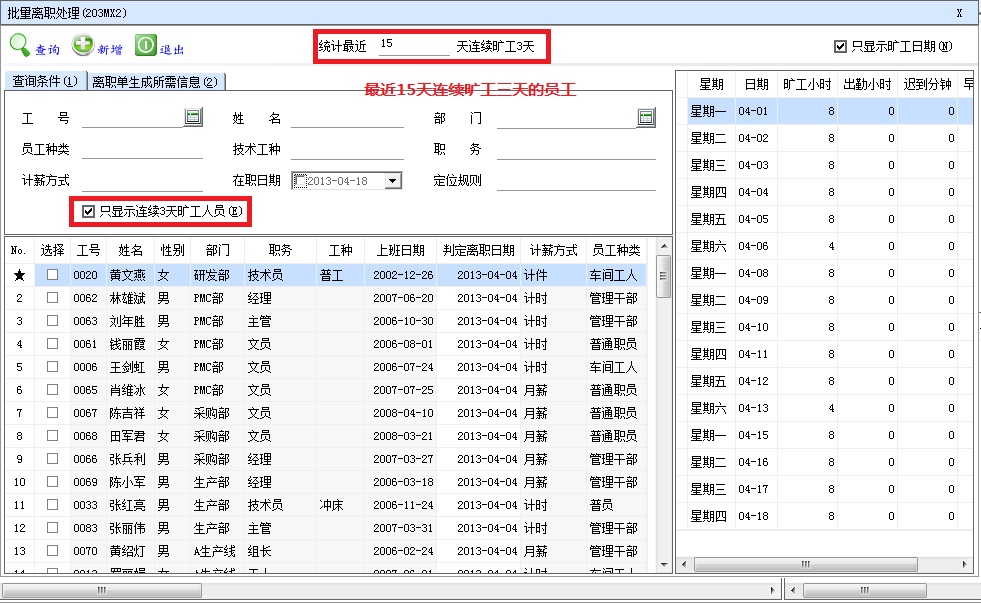Image resolution: width=981 pixels, height=604 pixels.
Task: Switch to 离职单生成所需信息 tab
Action: tap(154, 82)
